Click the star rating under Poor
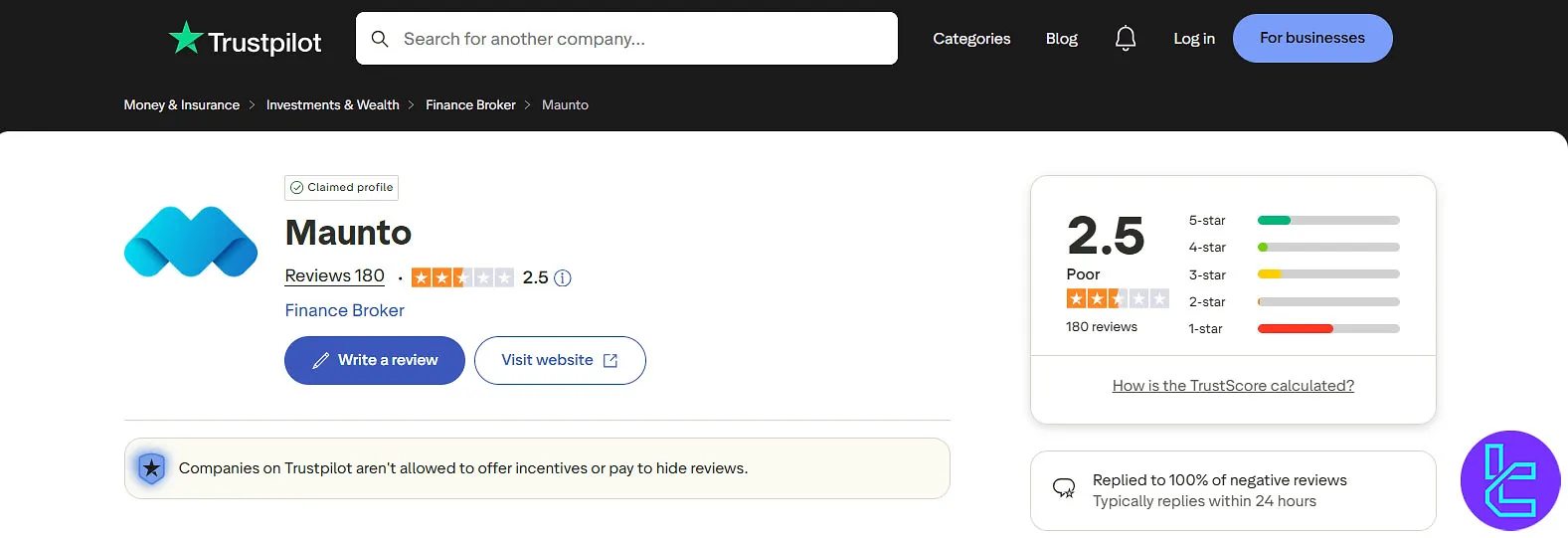This screenshot has height=538, width=1568. point(1118,298)
